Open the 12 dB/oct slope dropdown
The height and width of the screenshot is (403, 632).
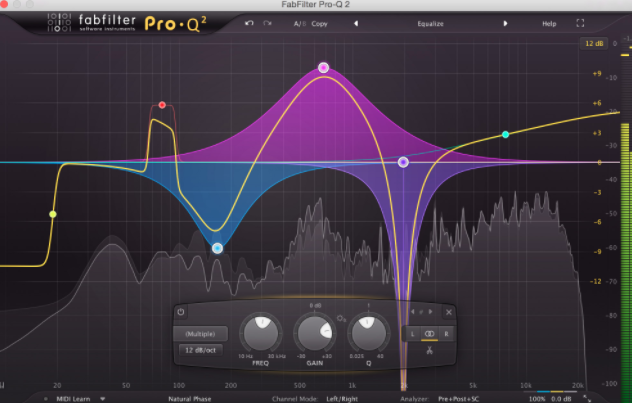click(x=200, y=350)
